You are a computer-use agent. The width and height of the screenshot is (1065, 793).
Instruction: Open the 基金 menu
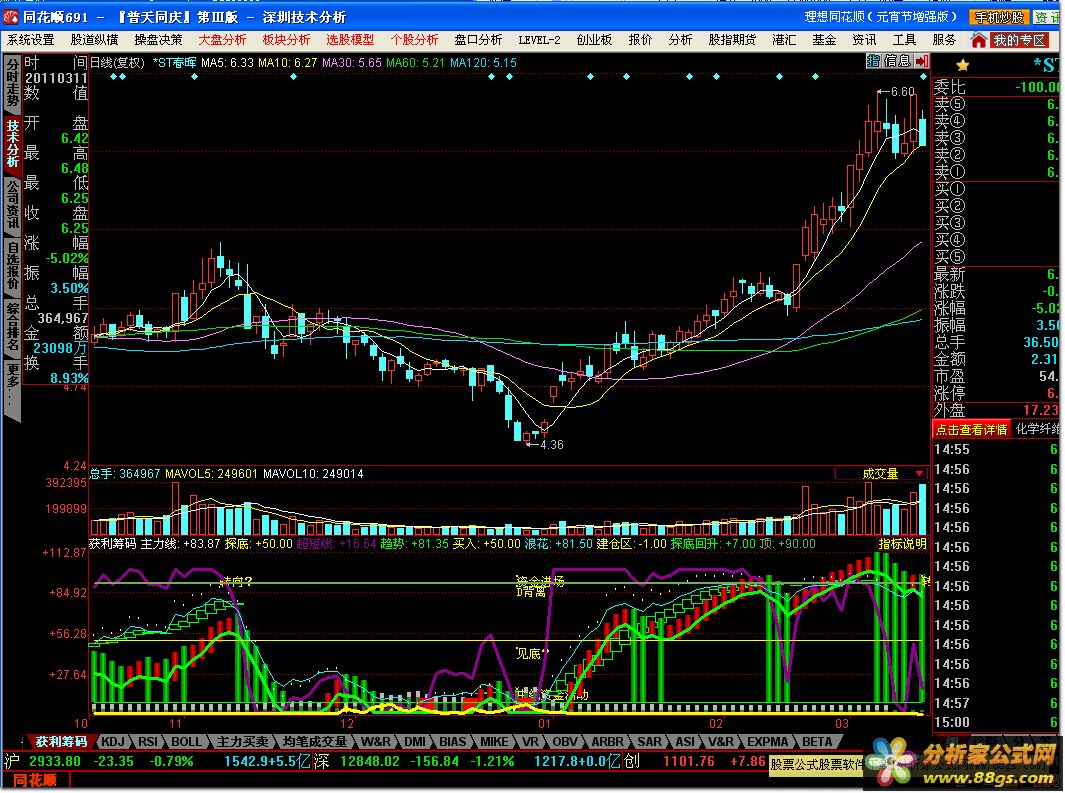[x=824, y=40]
